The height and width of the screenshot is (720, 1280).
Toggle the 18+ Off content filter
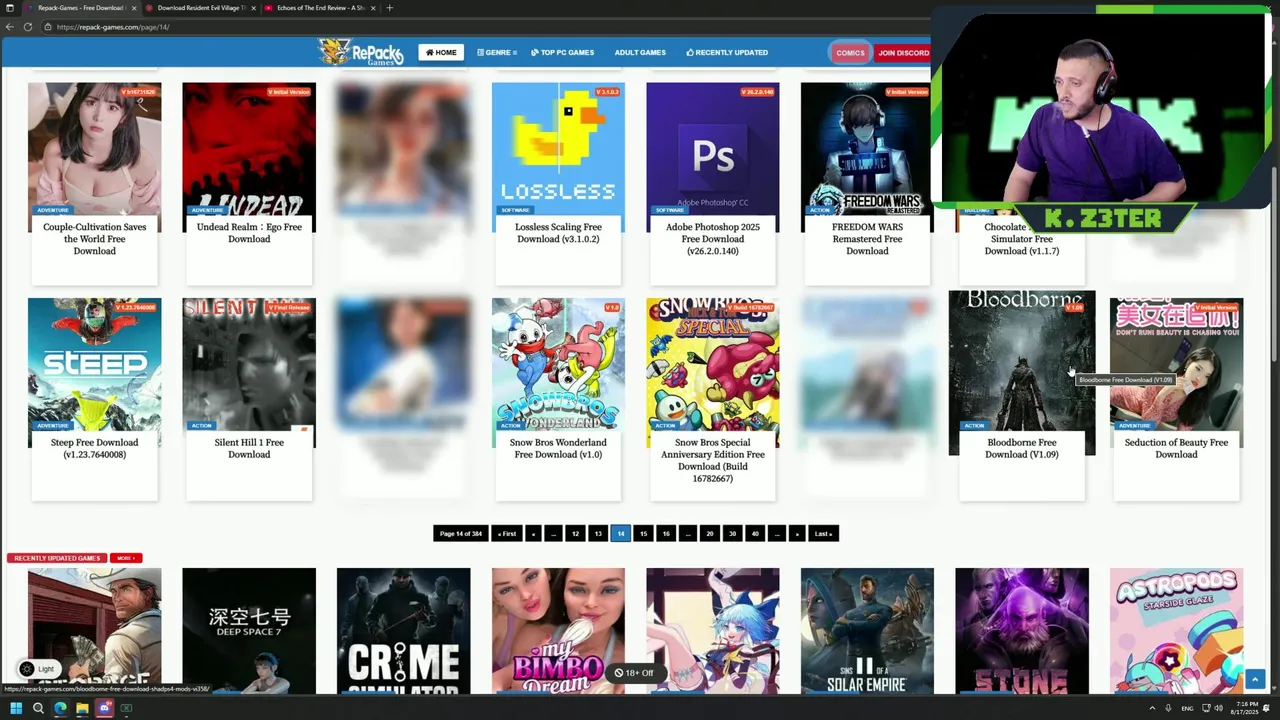tap(635, 672)
